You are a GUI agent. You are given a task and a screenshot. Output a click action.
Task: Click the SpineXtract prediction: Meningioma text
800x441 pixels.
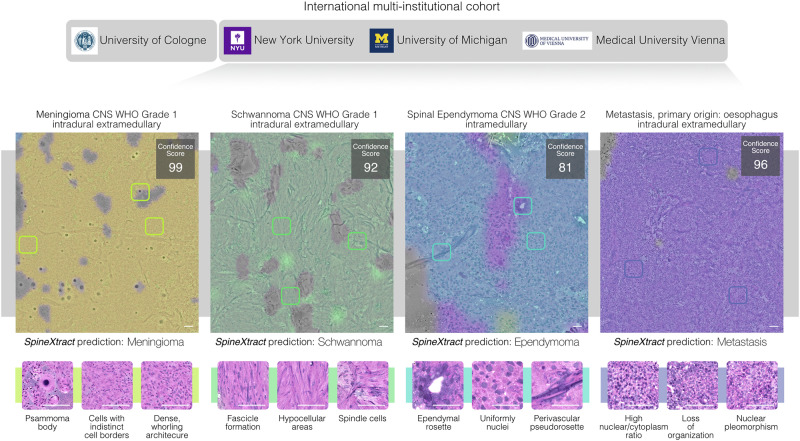[104, 342]
